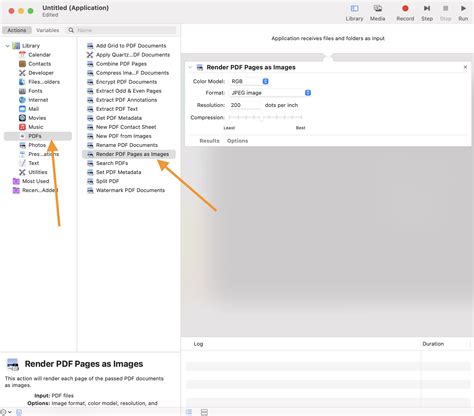The height and width of the screenshot is (416, 474).
Task: Select the Presentations category
Action: point(39,154)
